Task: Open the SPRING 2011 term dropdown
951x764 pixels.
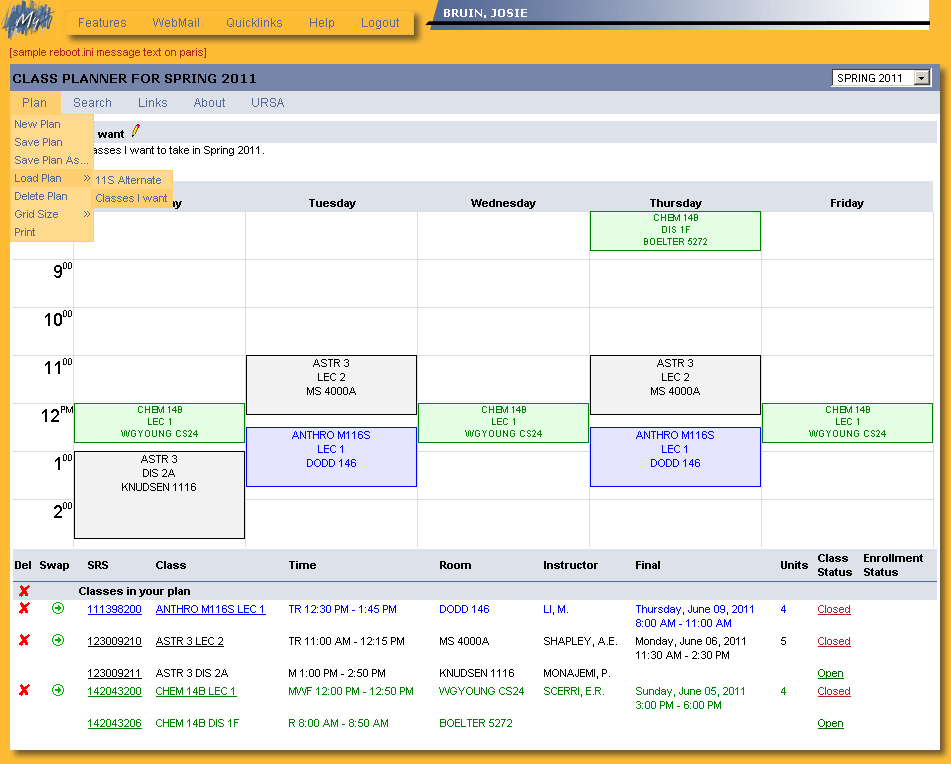Action: tap(881, 78)
